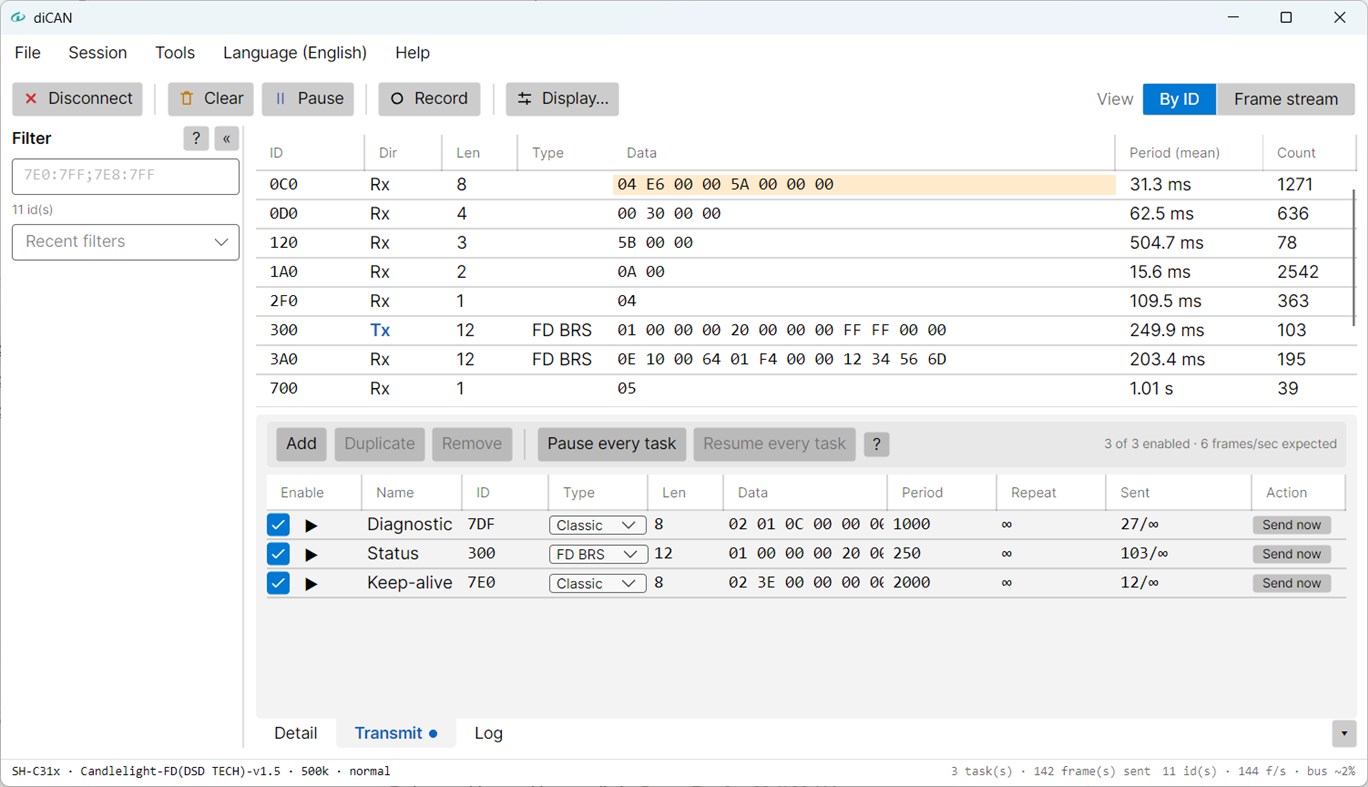Click the status bar device text SH-C31x
Screen dimensions: 1368x787
pyautogui.click(x=36, y=771)
